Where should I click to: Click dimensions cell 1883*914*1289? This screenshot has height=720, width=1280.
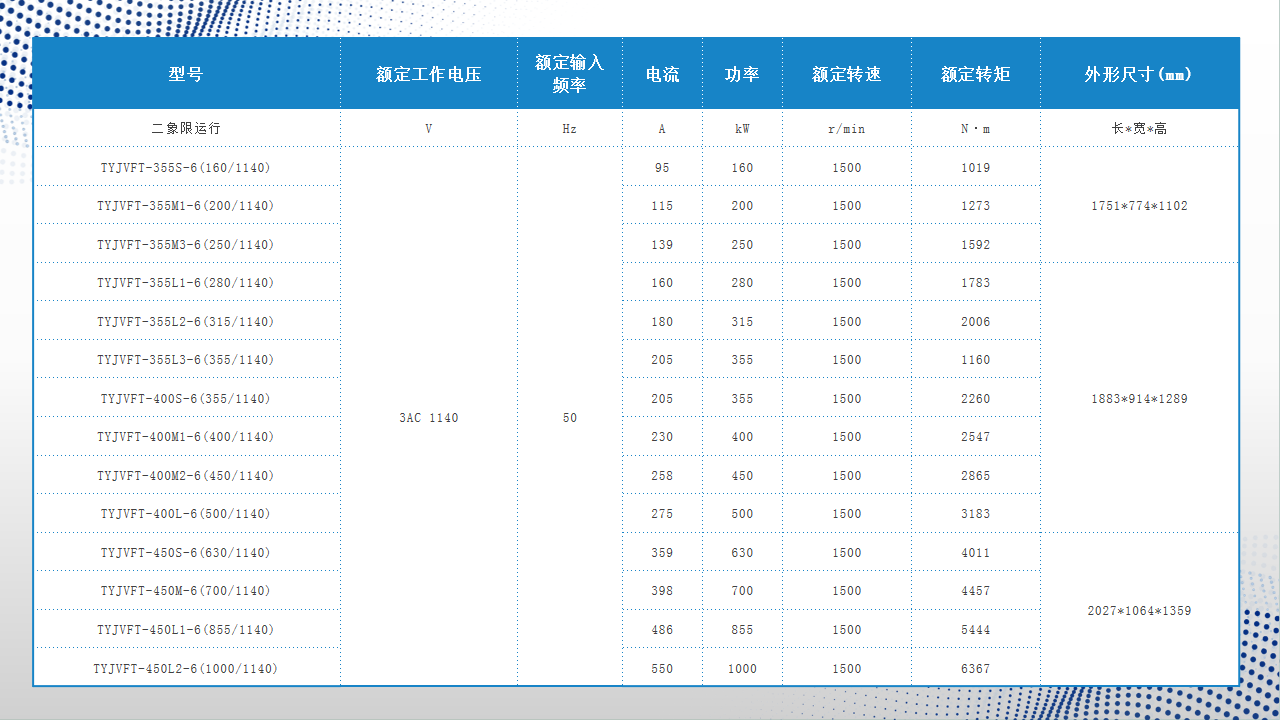pyautogui.click(x=1139, y=399)
